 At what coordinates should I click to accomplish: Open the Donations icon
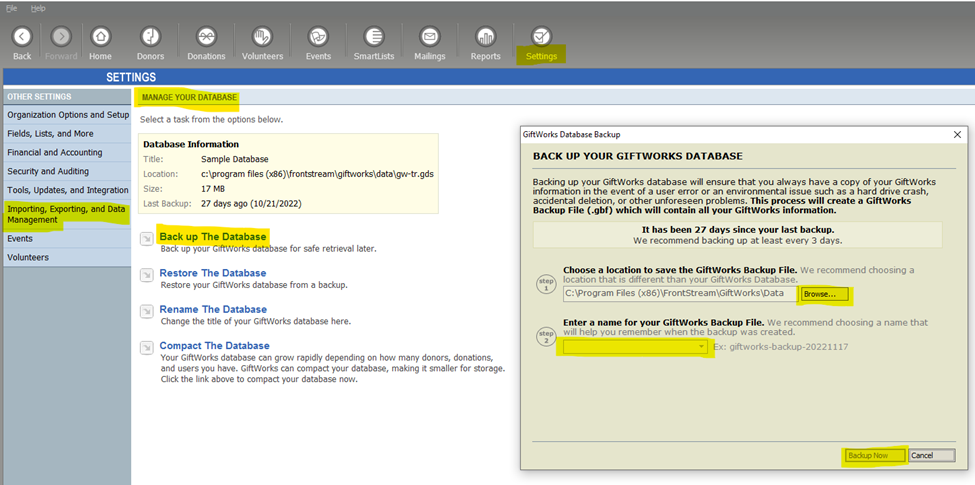coord(206,37)
